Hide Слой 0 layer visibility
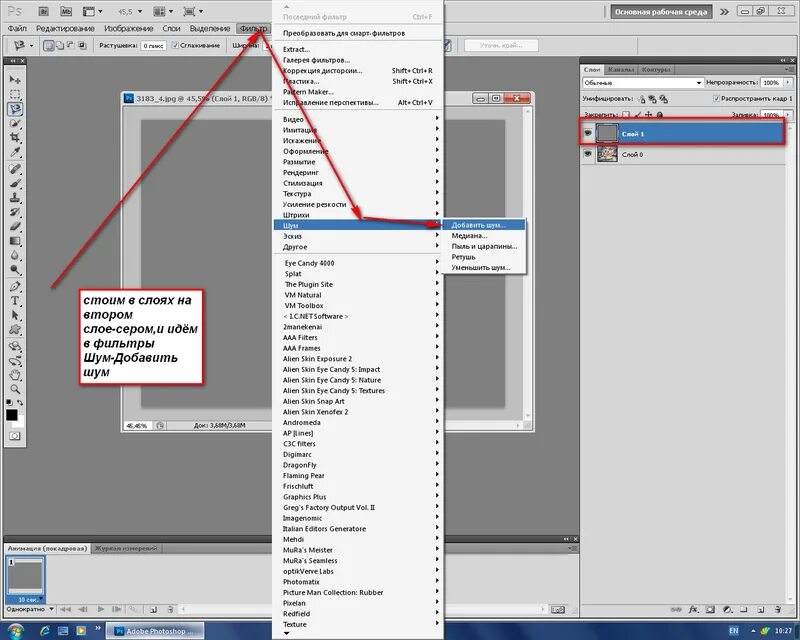Image resolution: width=800 pixels, height=640 pixels. 588,154
